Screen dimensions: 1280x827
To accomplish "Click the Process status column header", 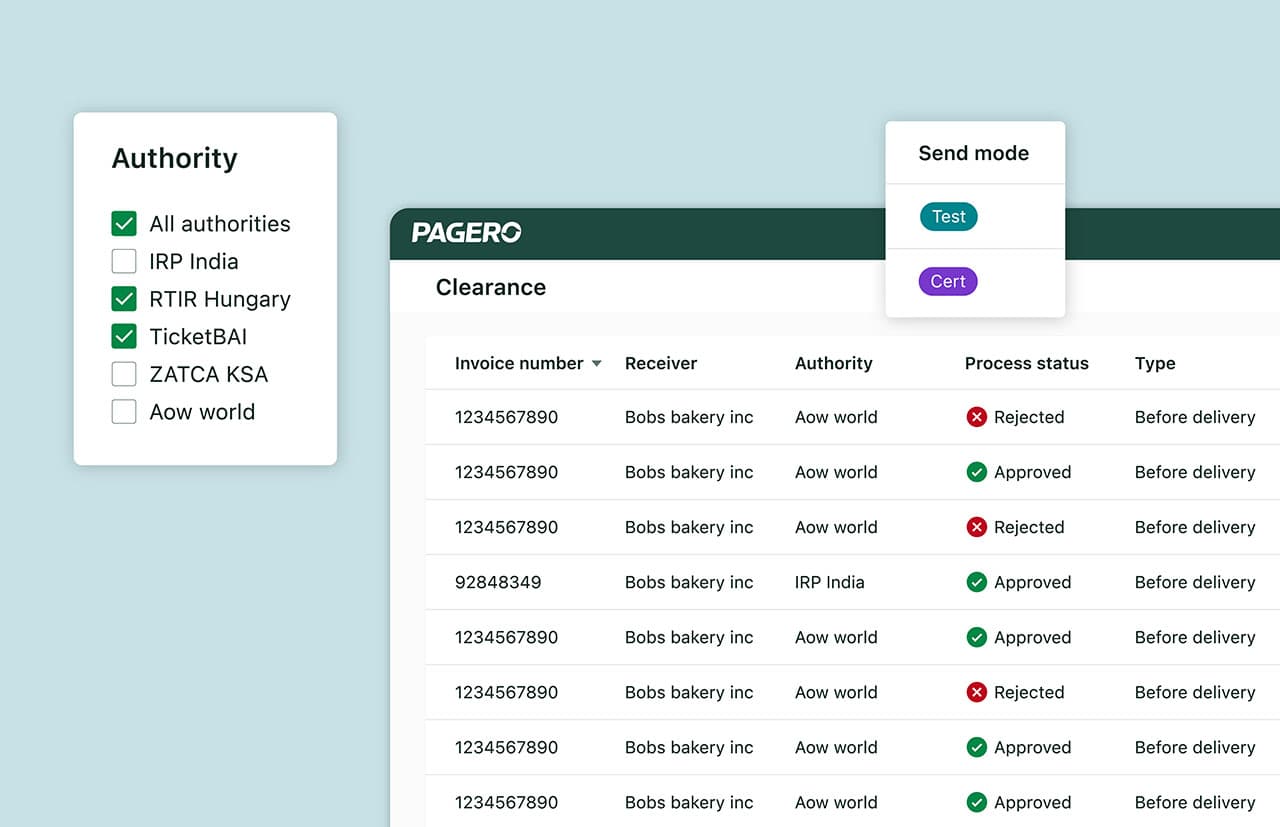I will pos(1026,364).
